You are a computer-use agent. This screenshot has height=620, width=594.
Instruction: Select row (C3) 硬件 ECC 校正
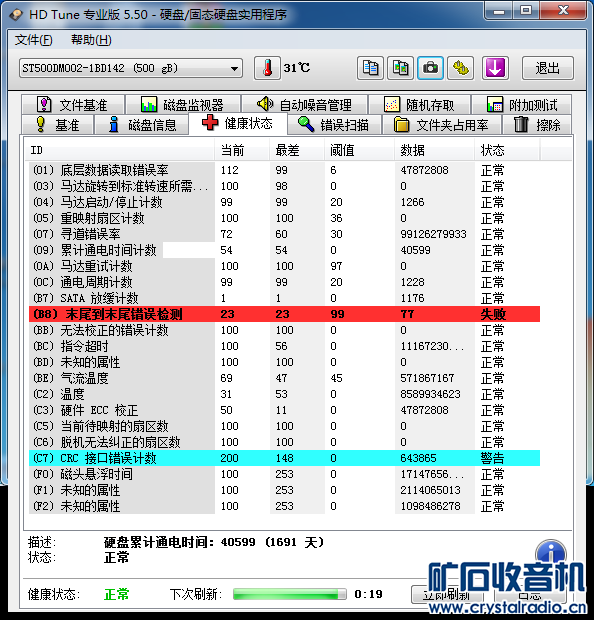coord(284,410)
